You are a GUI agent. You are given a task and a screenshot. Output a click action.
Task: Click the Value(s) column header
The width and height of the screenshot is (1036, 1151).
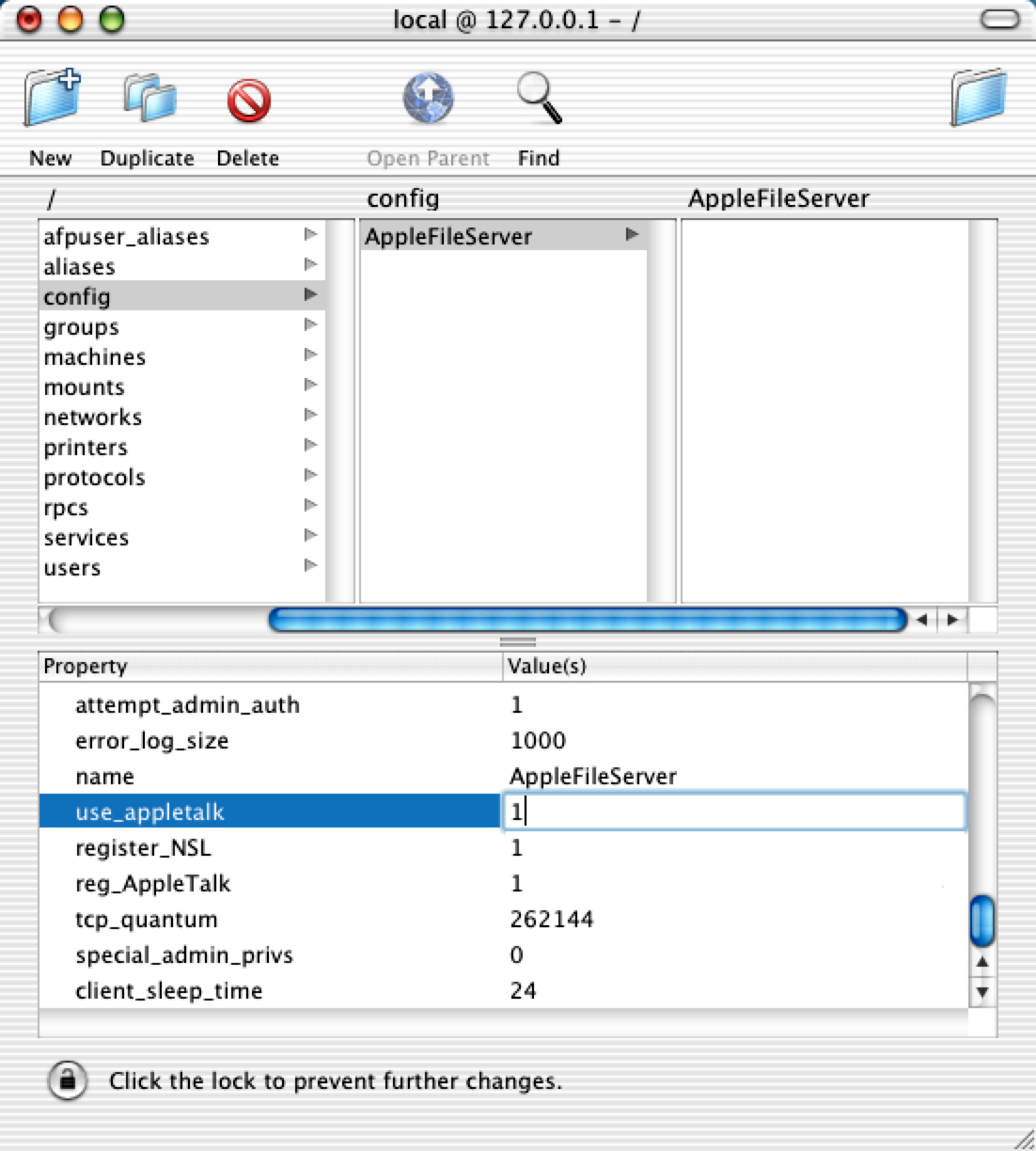pyautogui.click(x=735, y=666)
